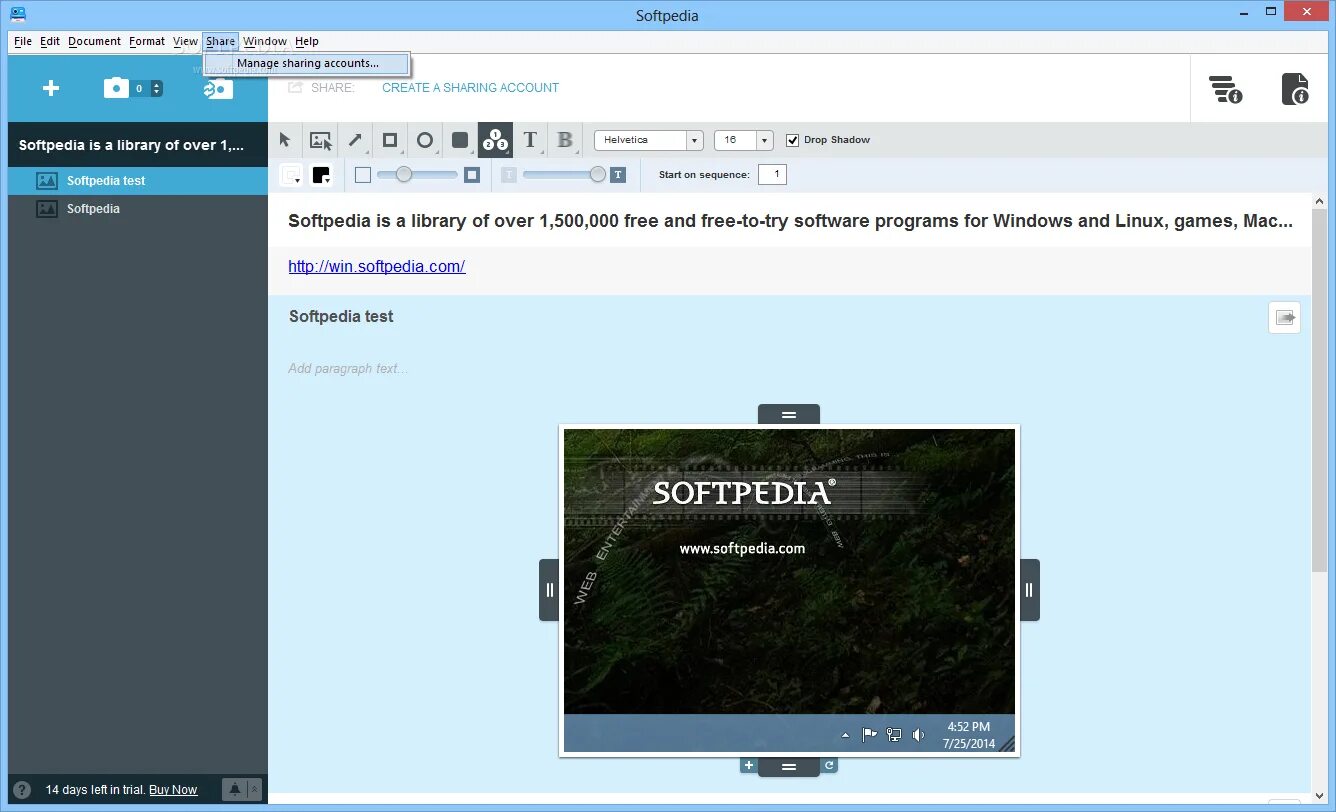
Task: Click thick outline square beside thickness slider
Action: click(472, 175)
